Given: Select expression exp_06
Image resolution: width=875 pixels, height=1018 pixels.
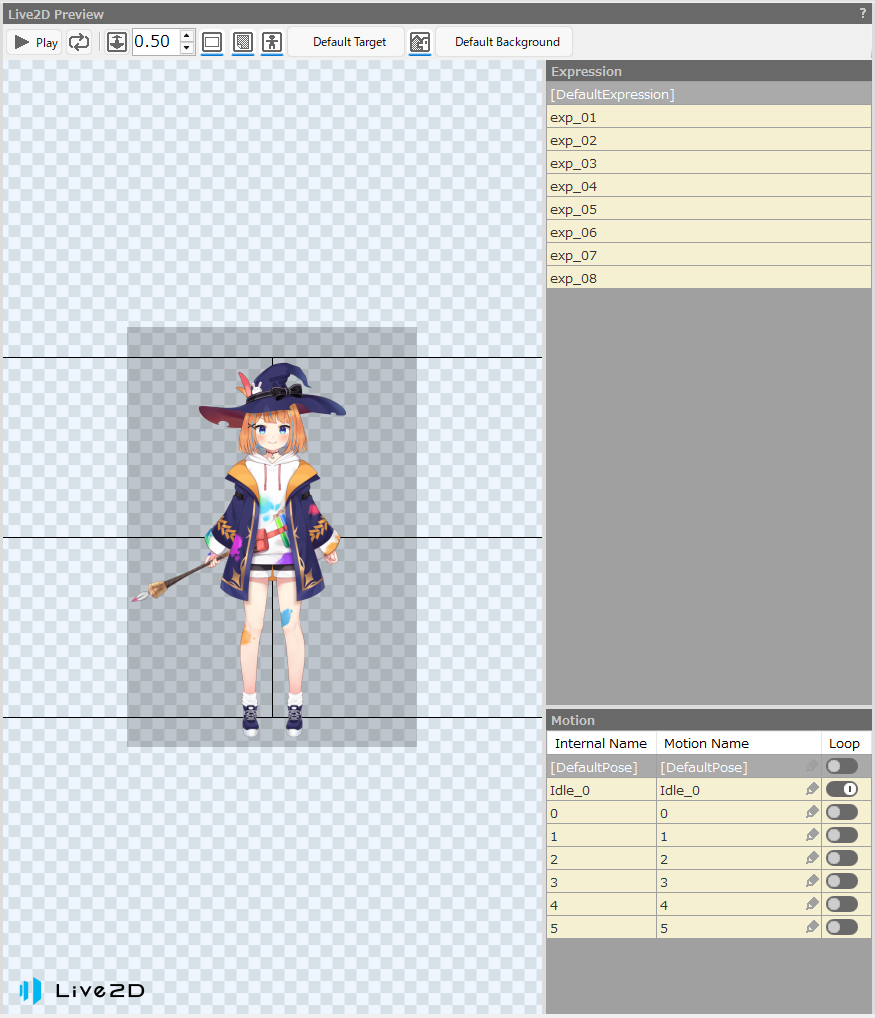Looking at the screenshot, I should click(x=709, y=232).
